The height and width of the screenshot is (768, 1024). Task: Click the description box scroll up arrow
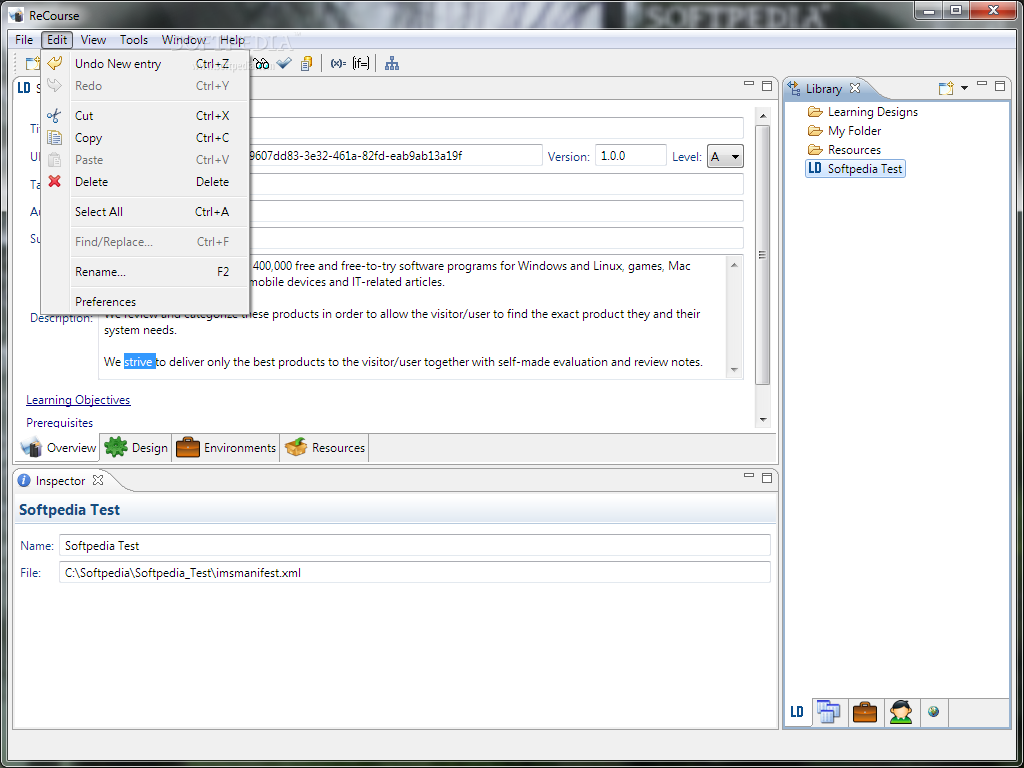[x=734, y=264]
